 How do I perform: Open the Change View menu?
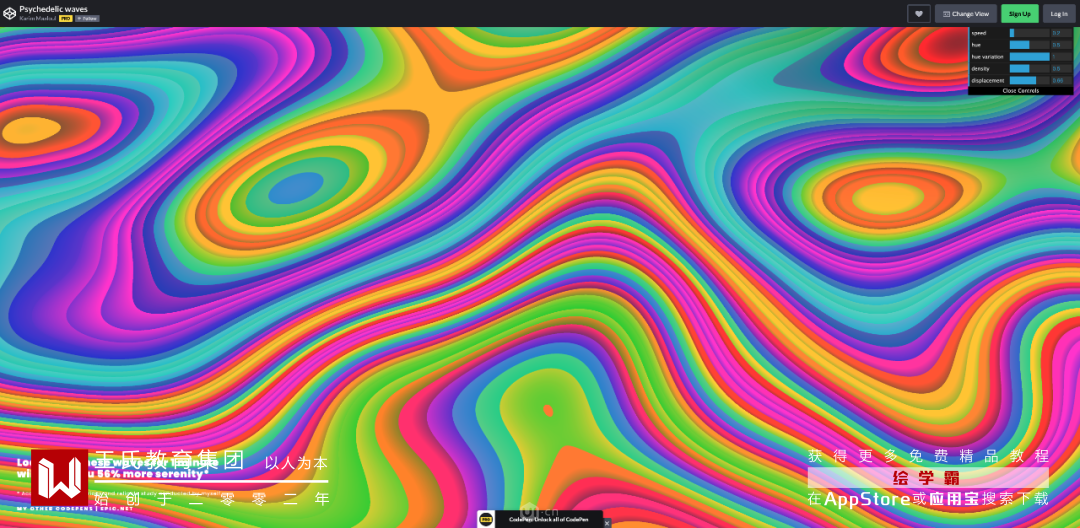(x=966, y=14)
